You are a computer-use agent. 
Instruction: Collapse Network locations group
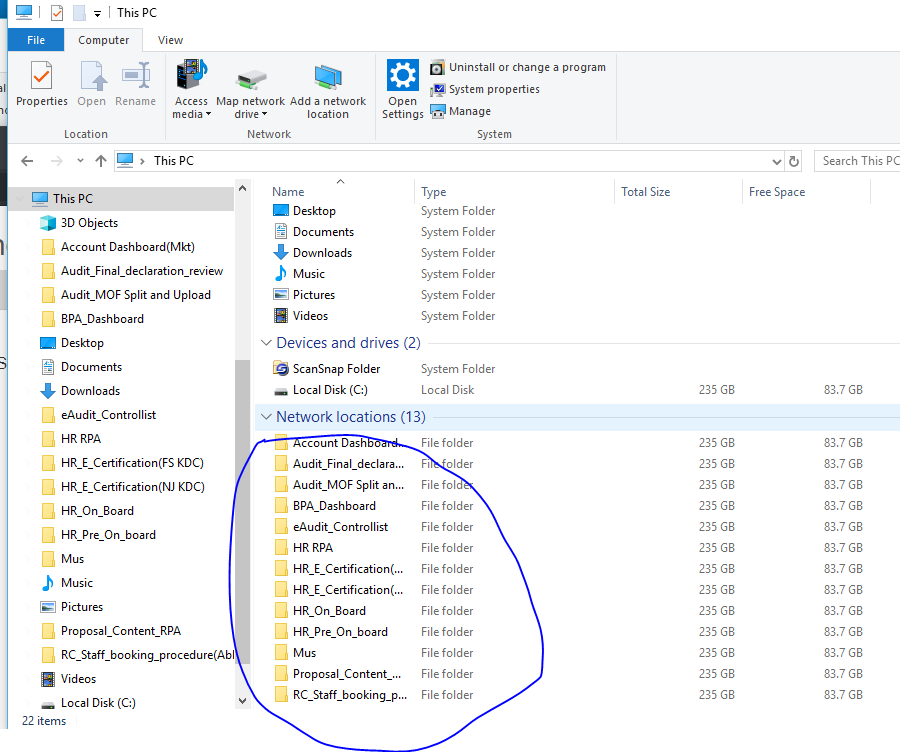(x=266, y=417)
